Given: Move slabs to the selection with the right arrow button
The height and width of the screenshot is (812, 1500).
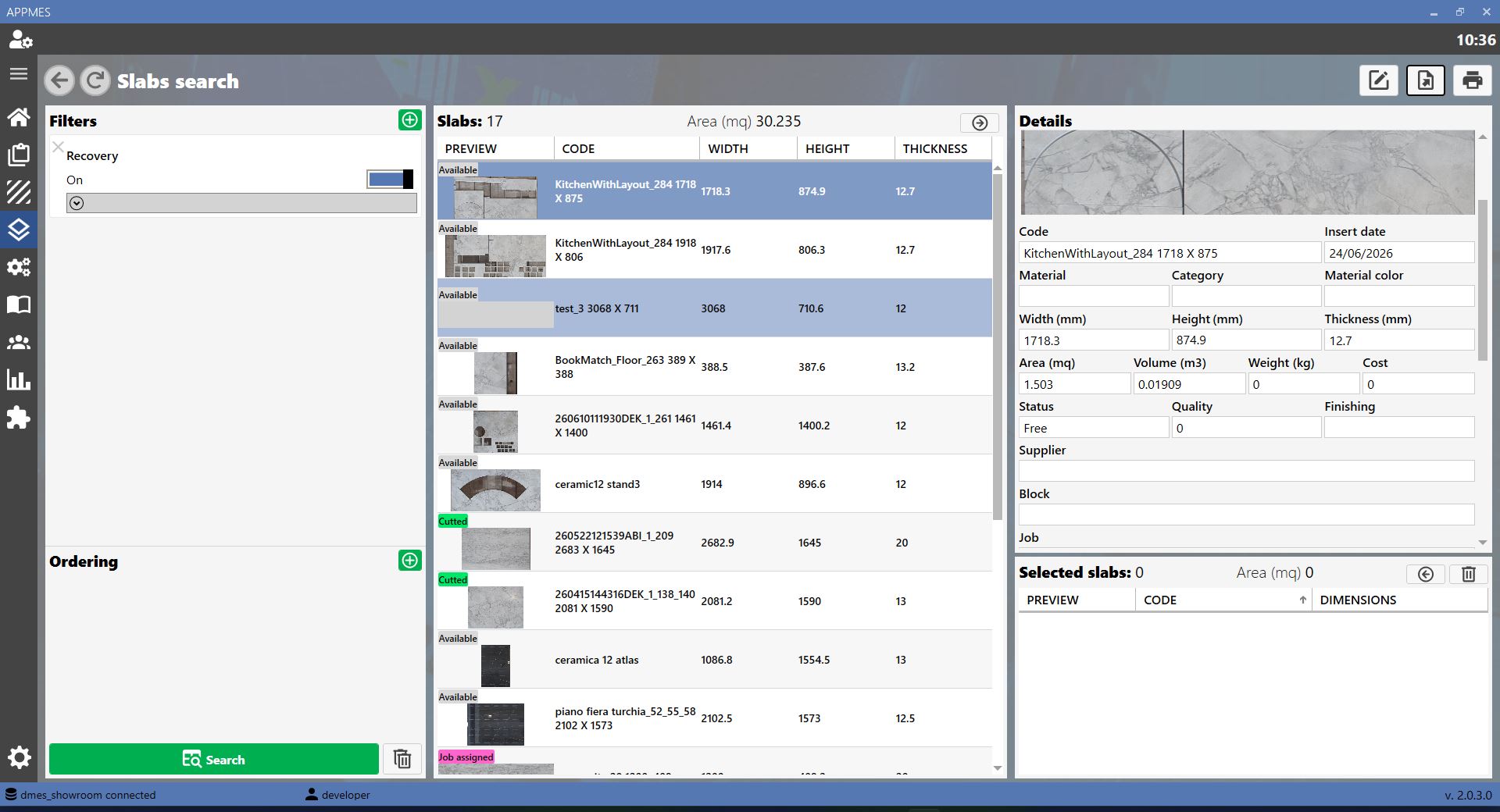Looking at the screenshot, I should pyautogui.click(x=980, y=123).
